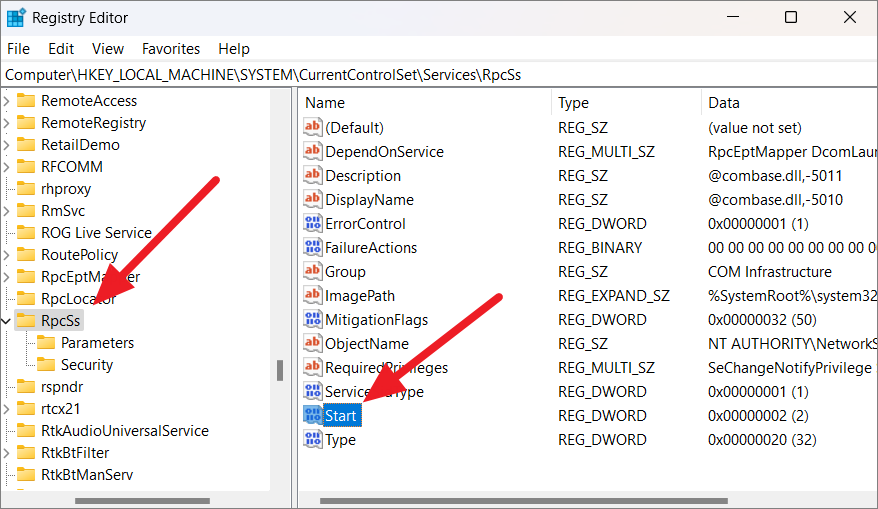
Task: Click the Start DWORD value icon
Action: 312,415
